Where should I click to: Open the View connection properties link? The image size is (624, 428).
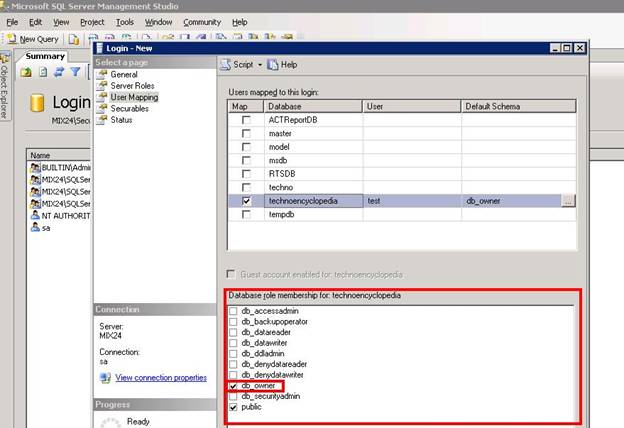161,377
